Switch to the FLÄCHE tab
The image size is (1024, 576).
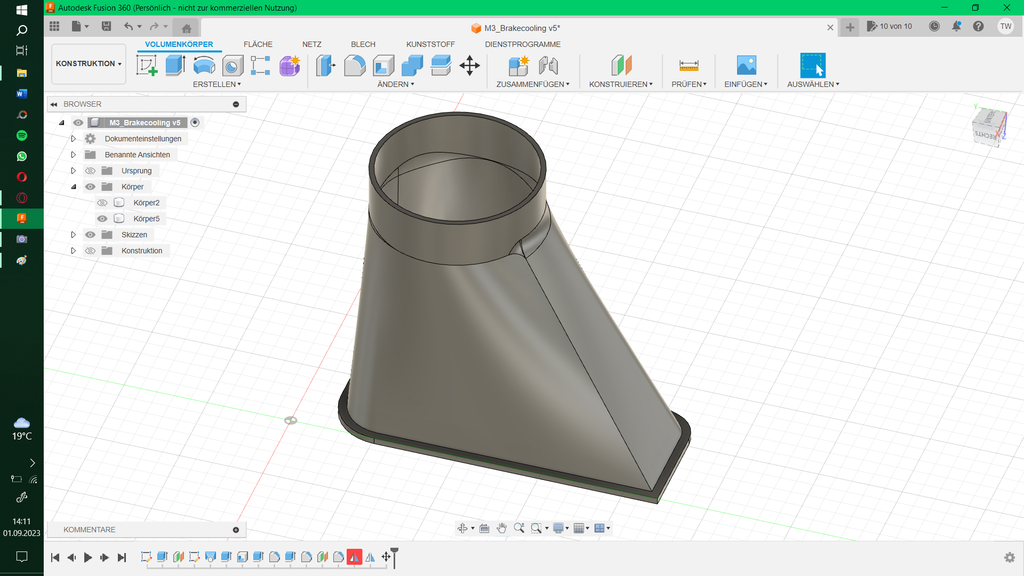pyautogui.click(x=258, y=44)
